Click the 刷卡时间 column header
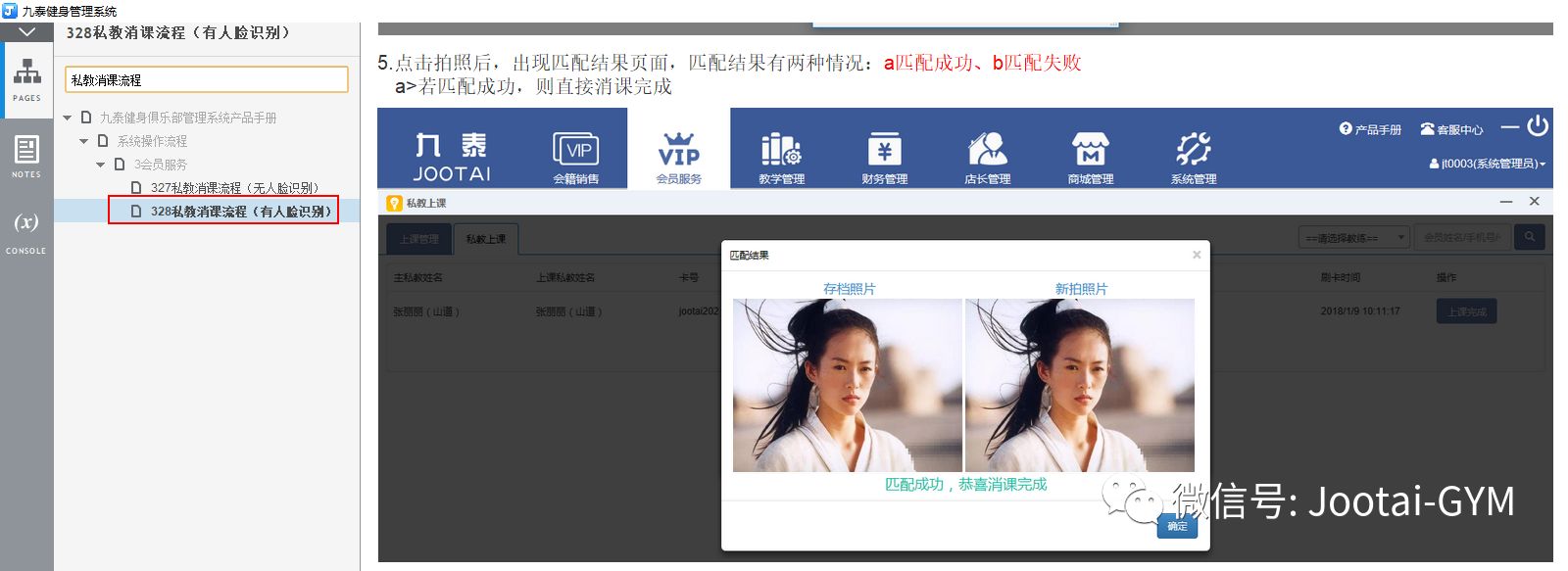 coord(1341,278)
